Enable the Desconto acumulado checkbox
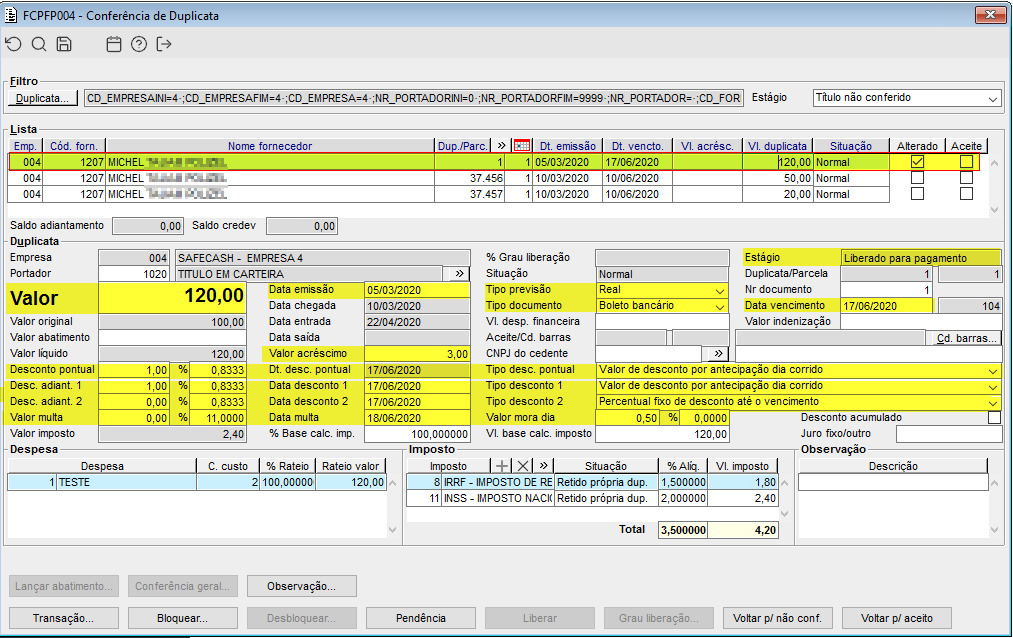 point(993,418)
